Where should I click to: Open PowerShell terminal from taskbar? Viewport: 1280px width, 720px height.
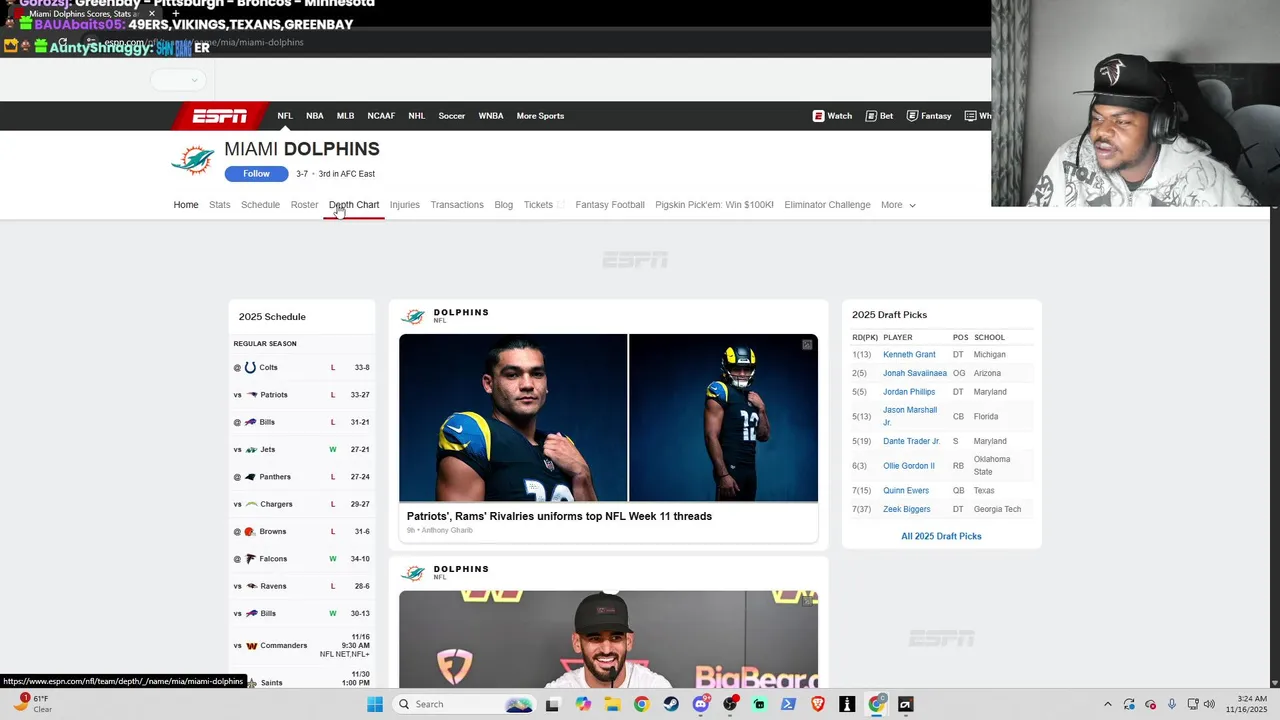click(788, 704)
